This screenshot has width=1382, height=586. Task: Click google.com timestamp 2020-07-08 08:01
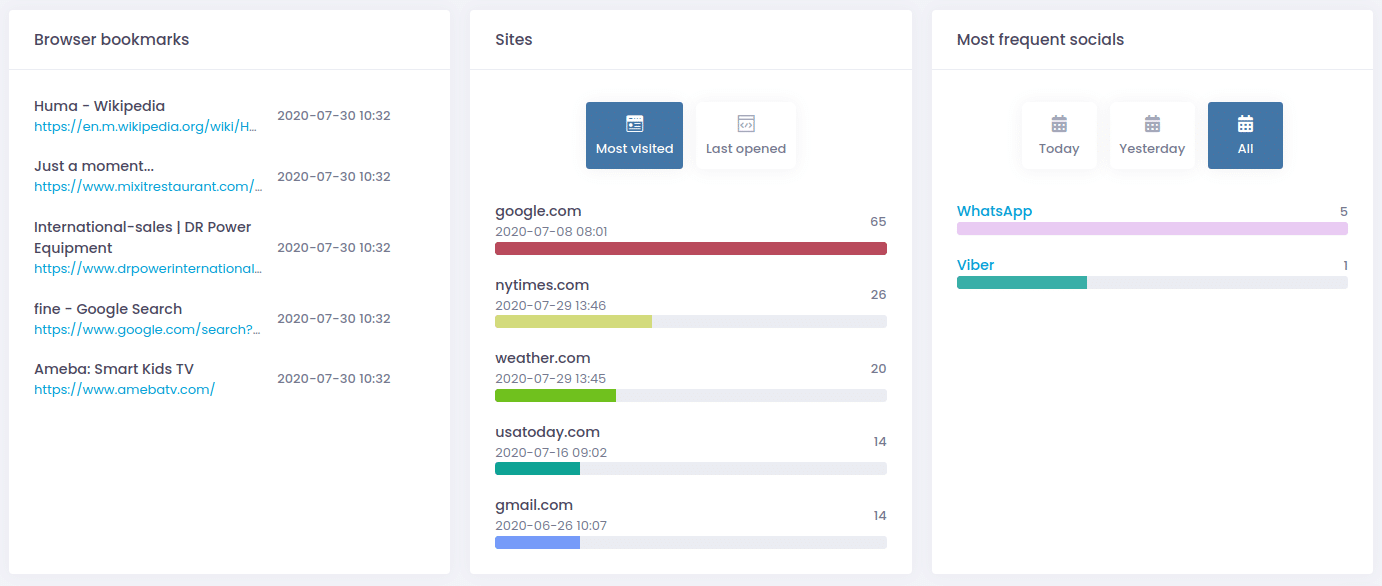(x=551, y=232)
